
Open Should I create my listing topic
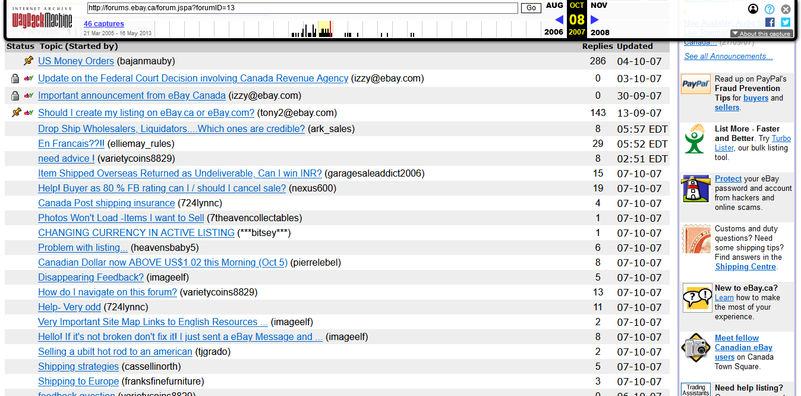(x=146, y=112)
